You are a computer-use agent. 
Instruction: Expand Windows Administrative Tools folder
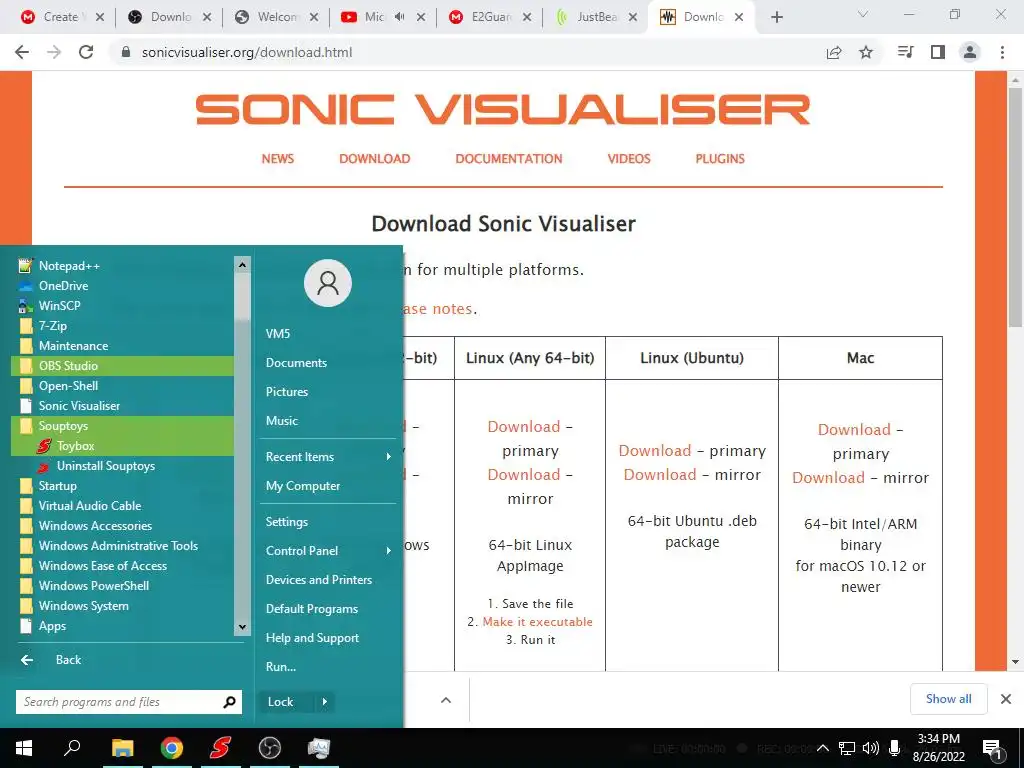click(122, 545)
